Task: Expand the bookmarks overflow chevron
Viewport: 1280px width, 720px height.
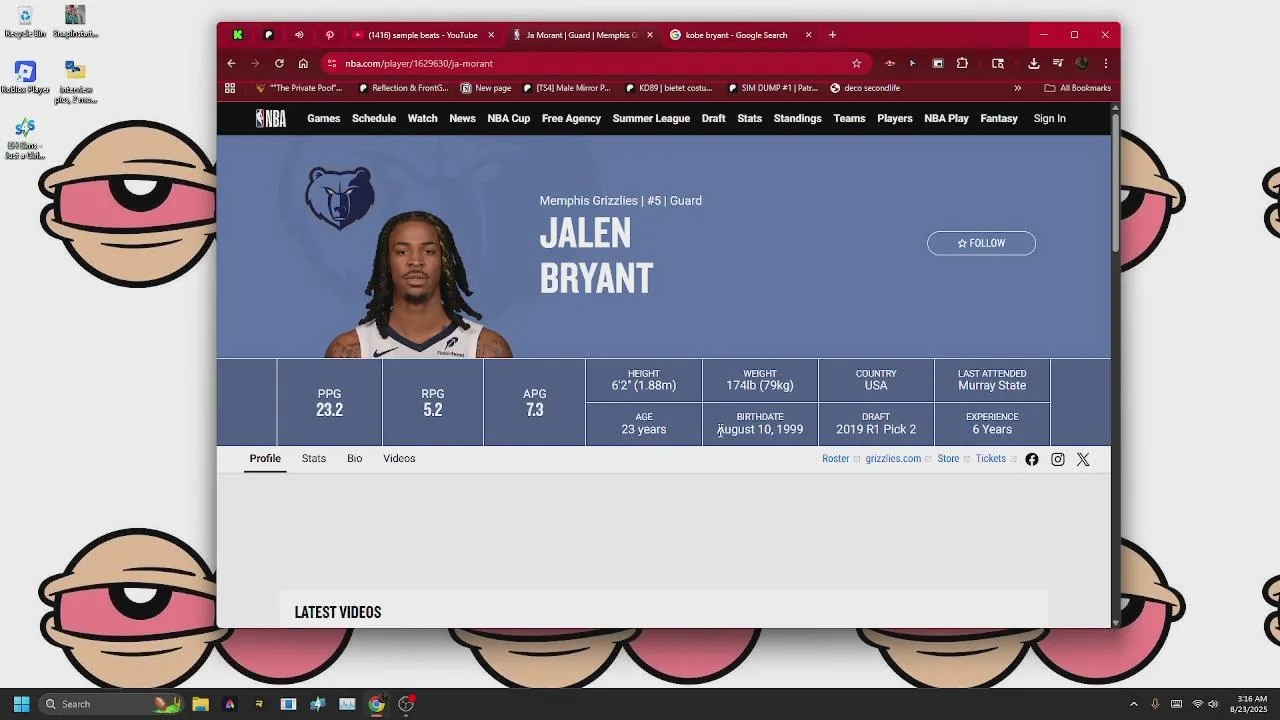Action: tap(1018, 88)
